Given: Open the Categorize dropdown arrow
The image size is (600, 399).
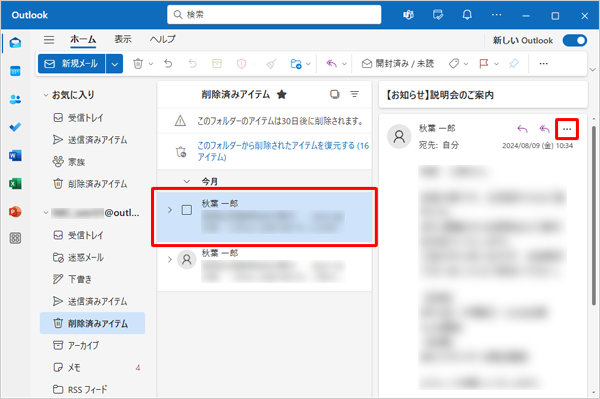Looking at the screenshot, I should coord(466,64).
